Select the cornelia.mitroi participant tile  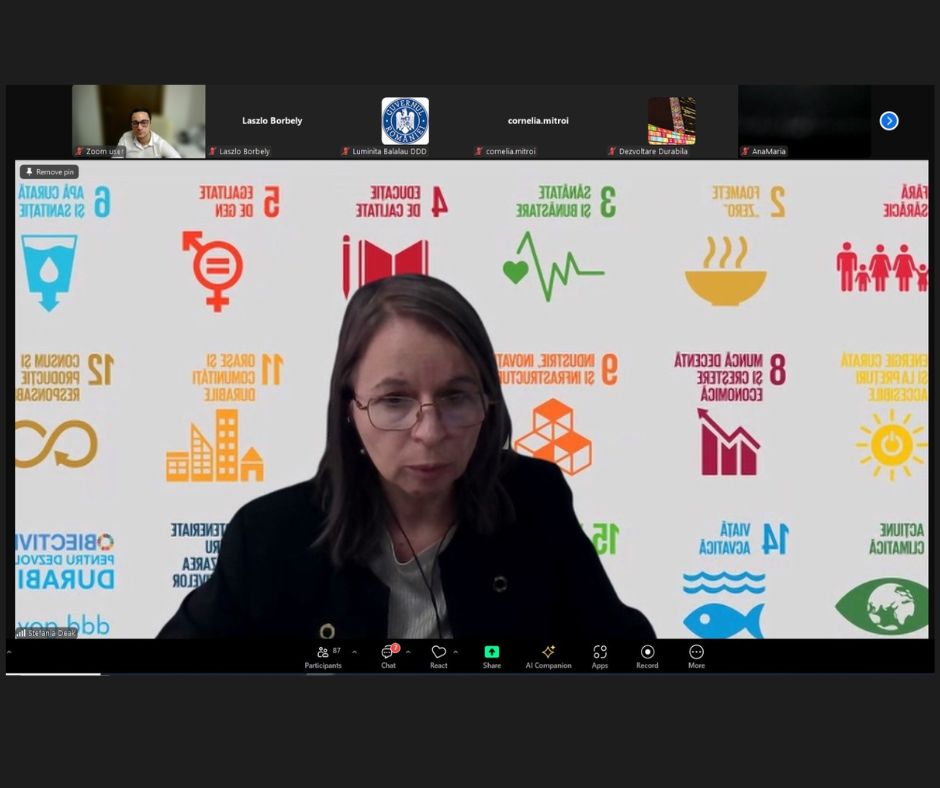tap(538, 121)
